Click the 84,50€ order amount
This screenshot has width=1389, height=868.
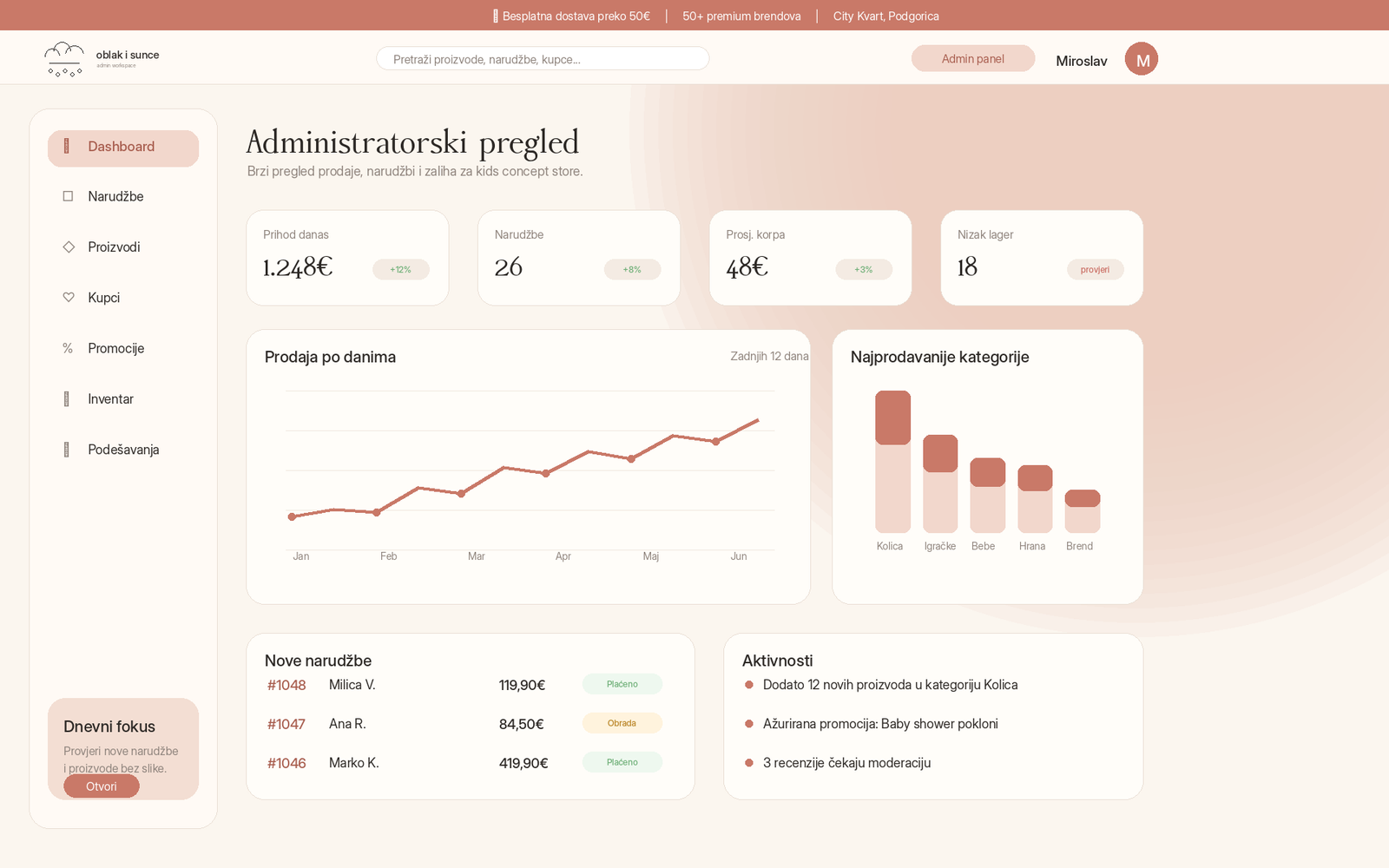tap(521, 724)
